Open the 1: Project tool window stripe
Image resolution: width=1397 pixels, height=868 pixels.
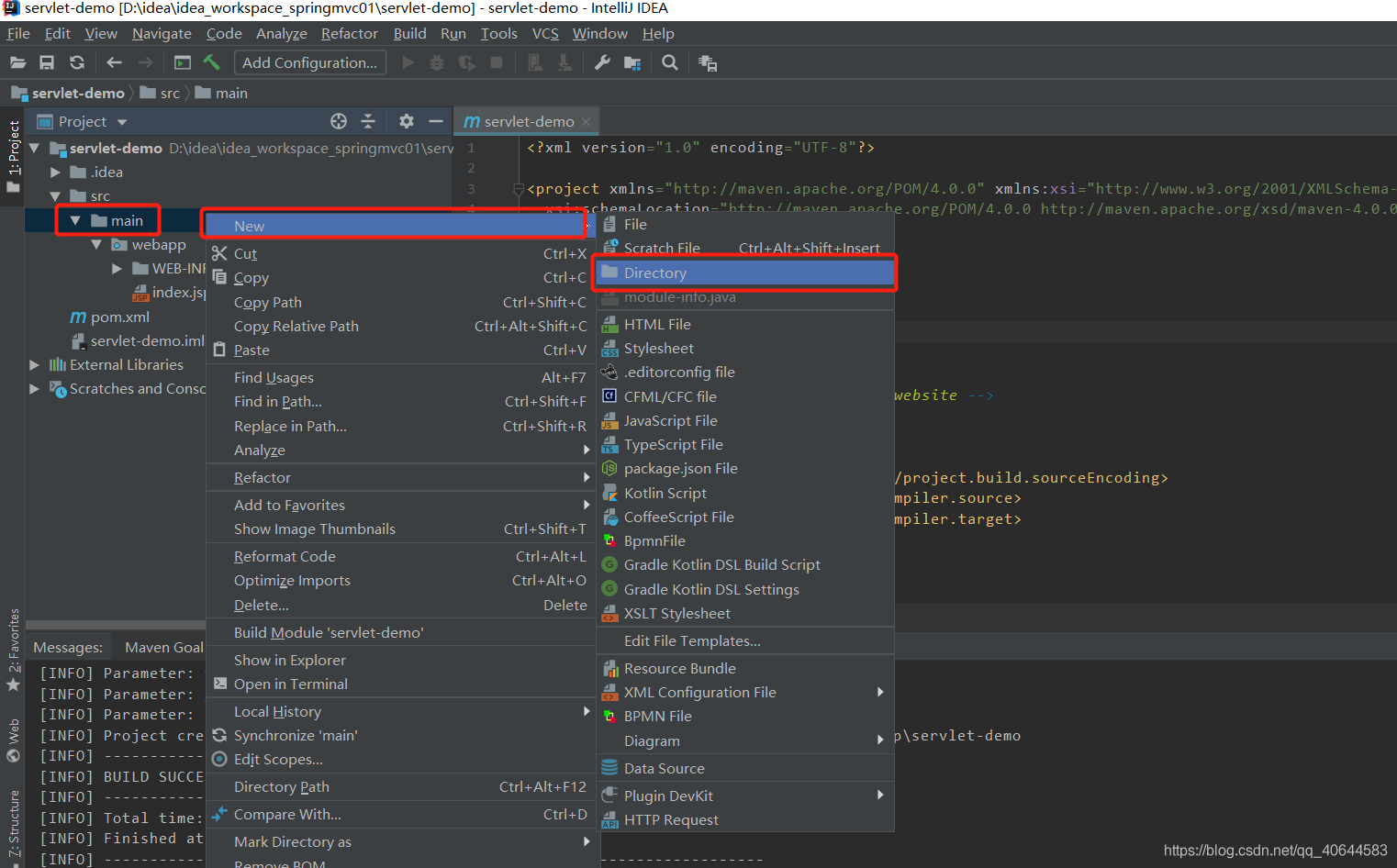(13, 156)
